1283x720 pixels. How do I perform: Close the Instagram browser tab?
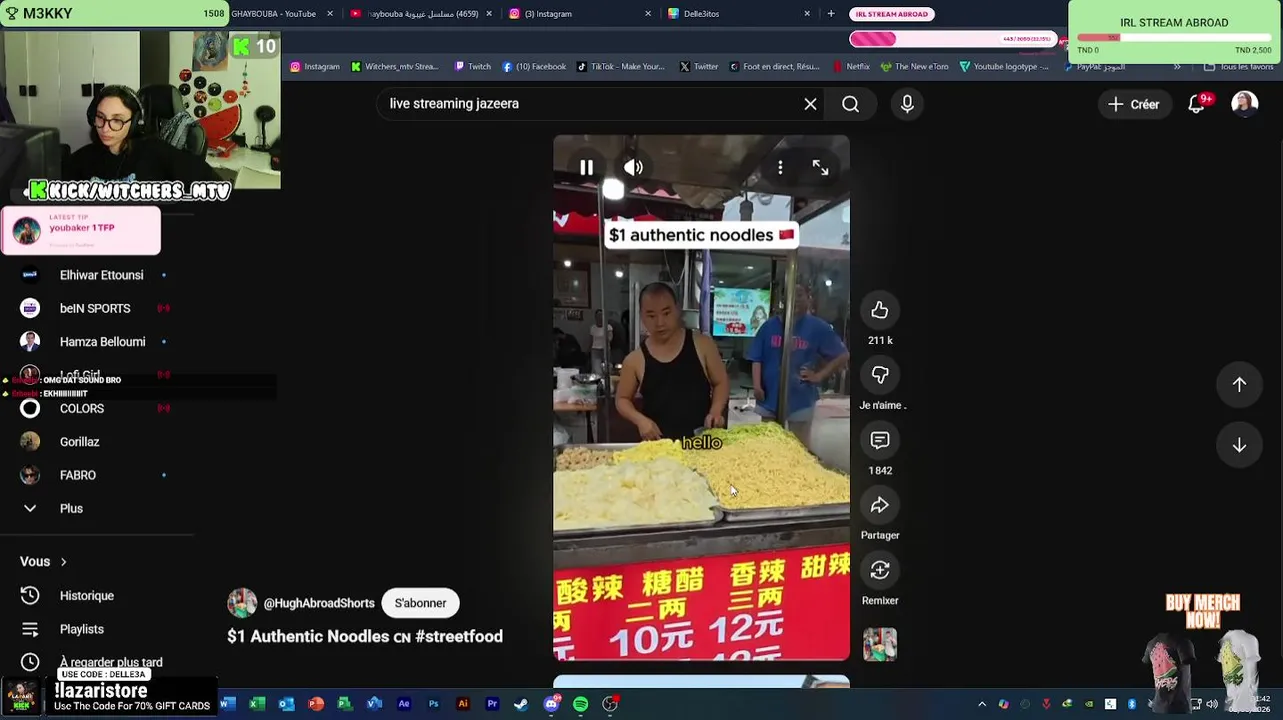[x=648, y=14]
